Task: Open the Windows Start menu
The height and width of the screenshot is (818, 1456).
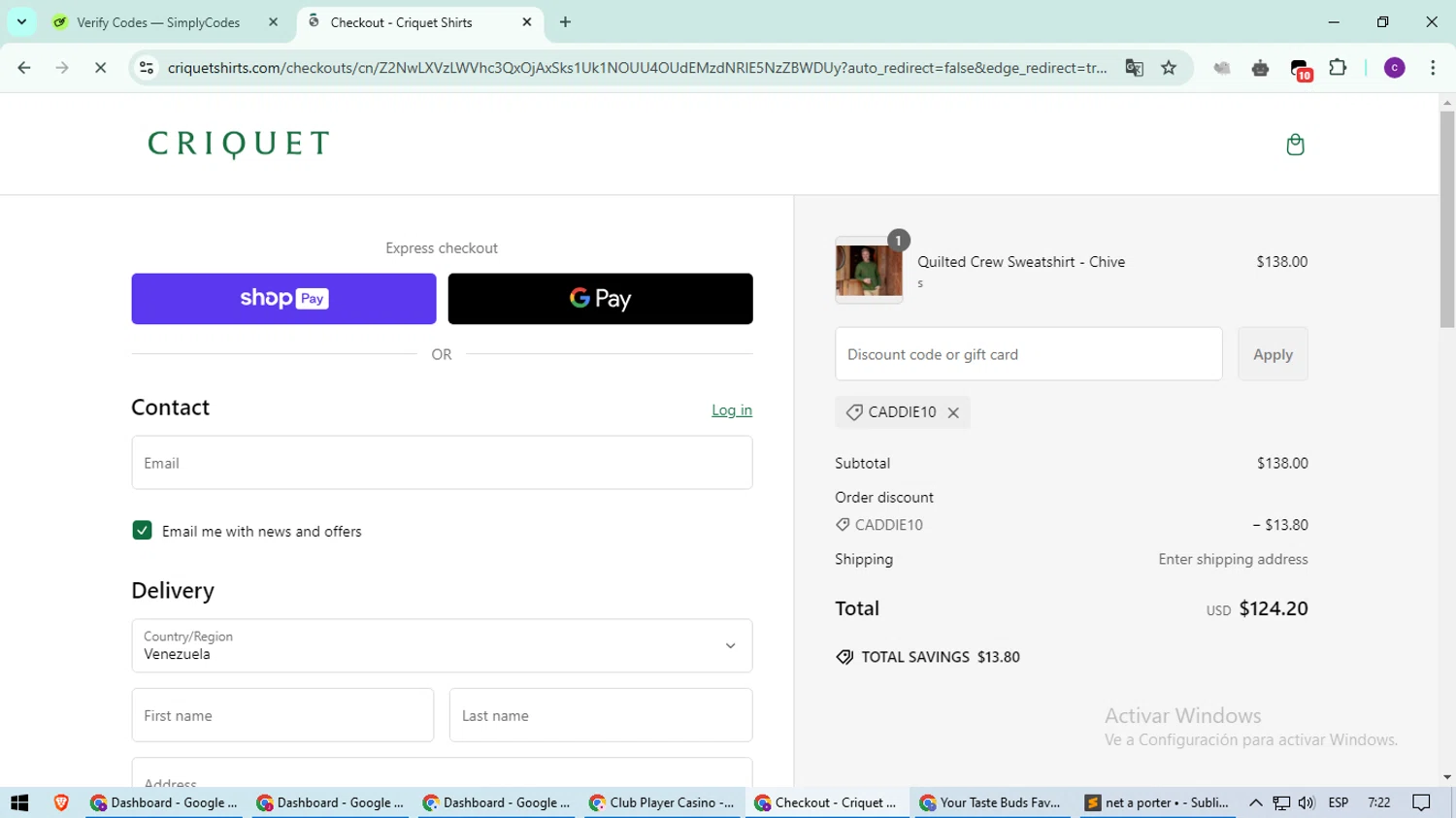Action: (19, 802)
